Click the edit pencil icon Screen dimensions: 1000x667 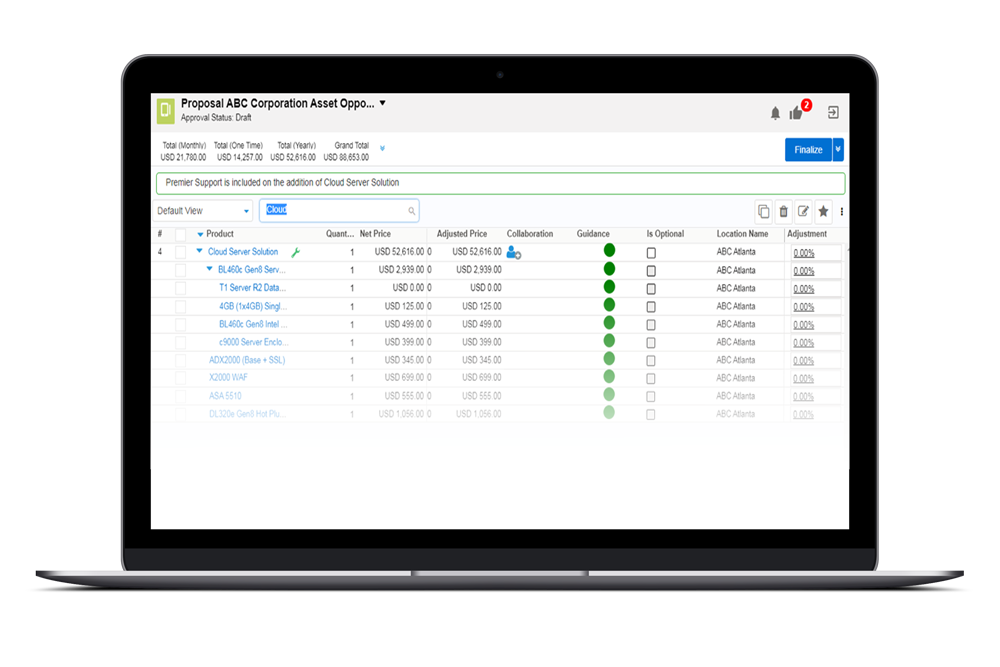tap(804, 211)
